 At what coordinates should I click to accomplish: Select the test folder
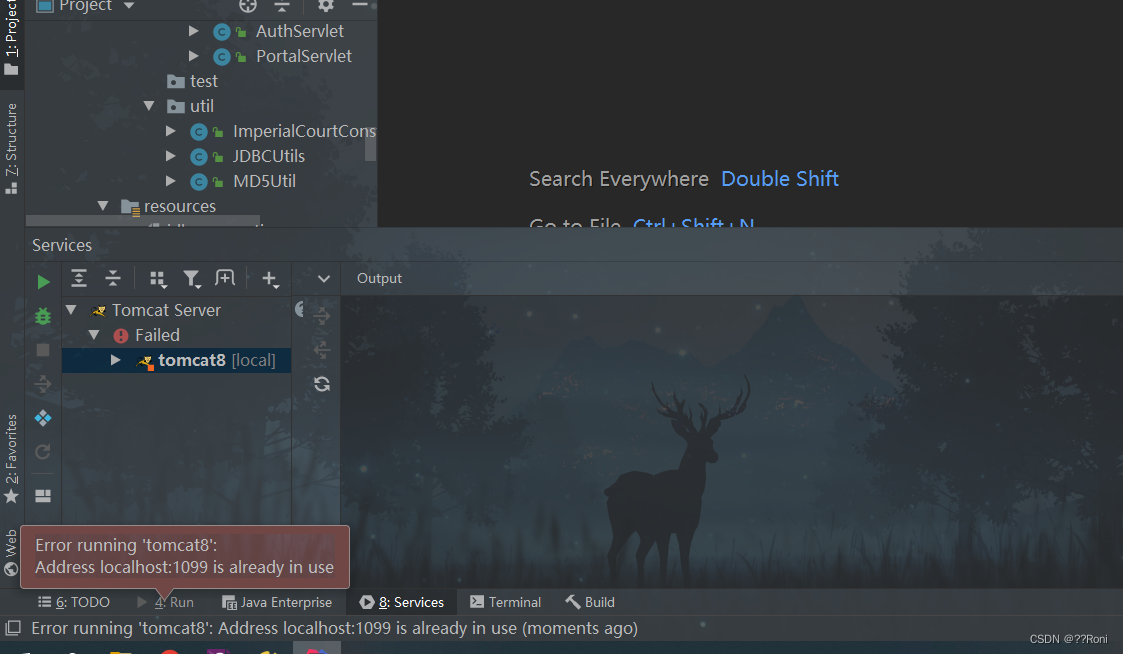[x=203, y=81]
